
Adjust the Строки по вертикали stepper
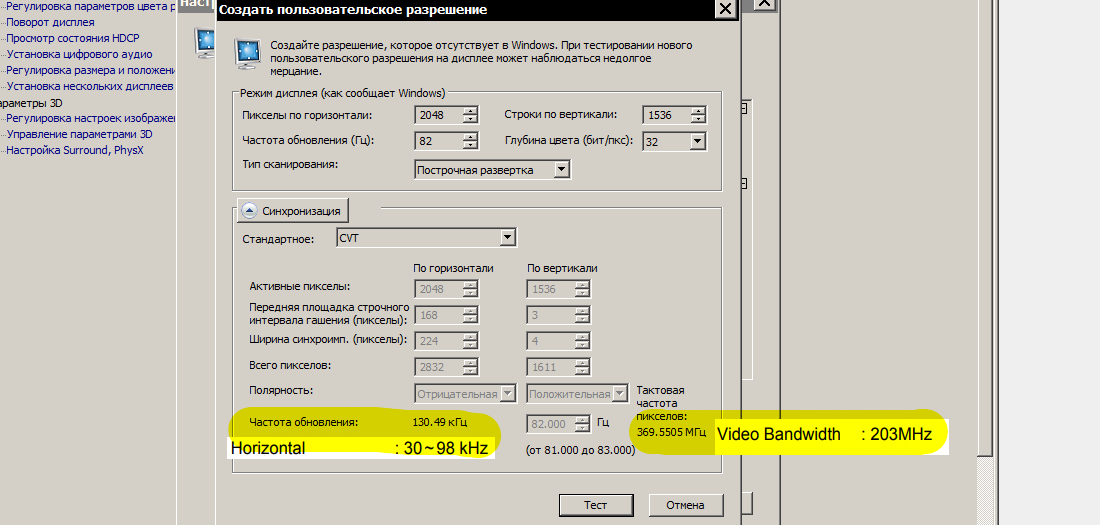tap(698, 115)
